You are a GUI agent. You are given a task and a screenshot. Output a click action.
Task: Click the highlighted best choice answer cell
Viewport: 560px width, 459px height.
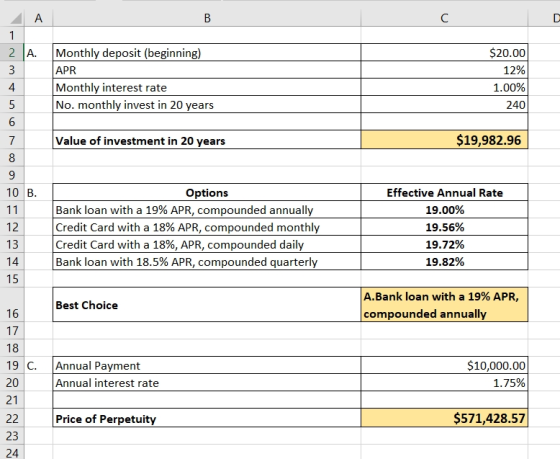[444, 305]
